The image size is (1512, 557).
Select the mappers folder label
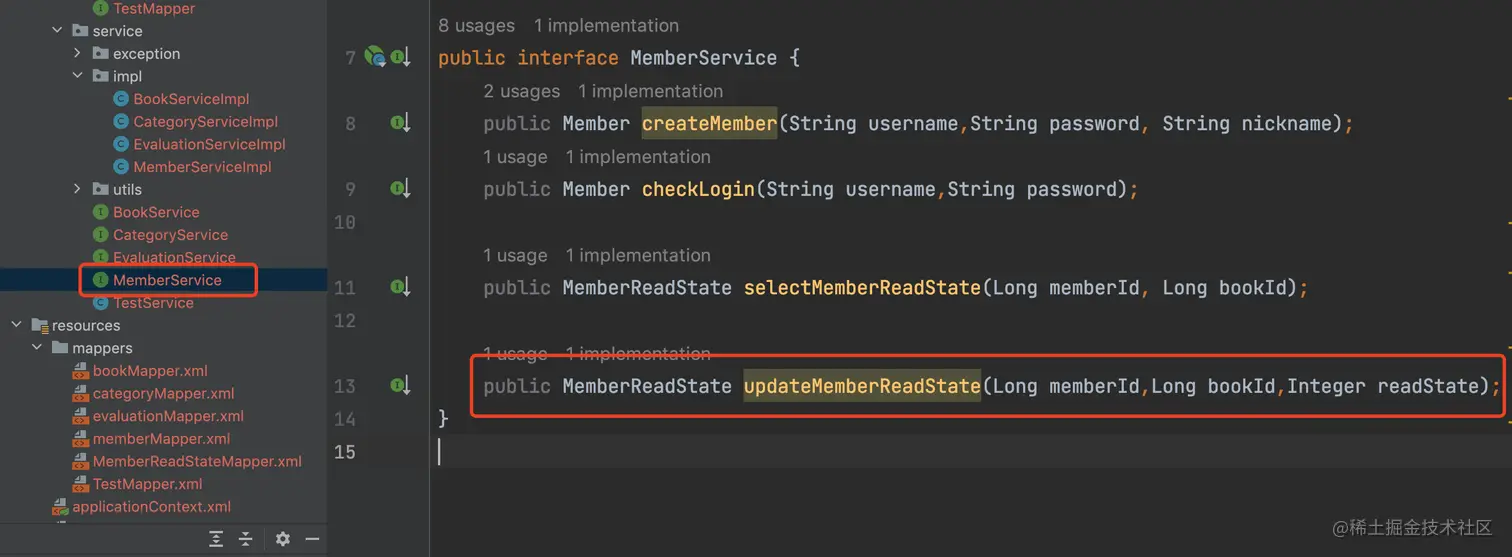tap(102, 348)
